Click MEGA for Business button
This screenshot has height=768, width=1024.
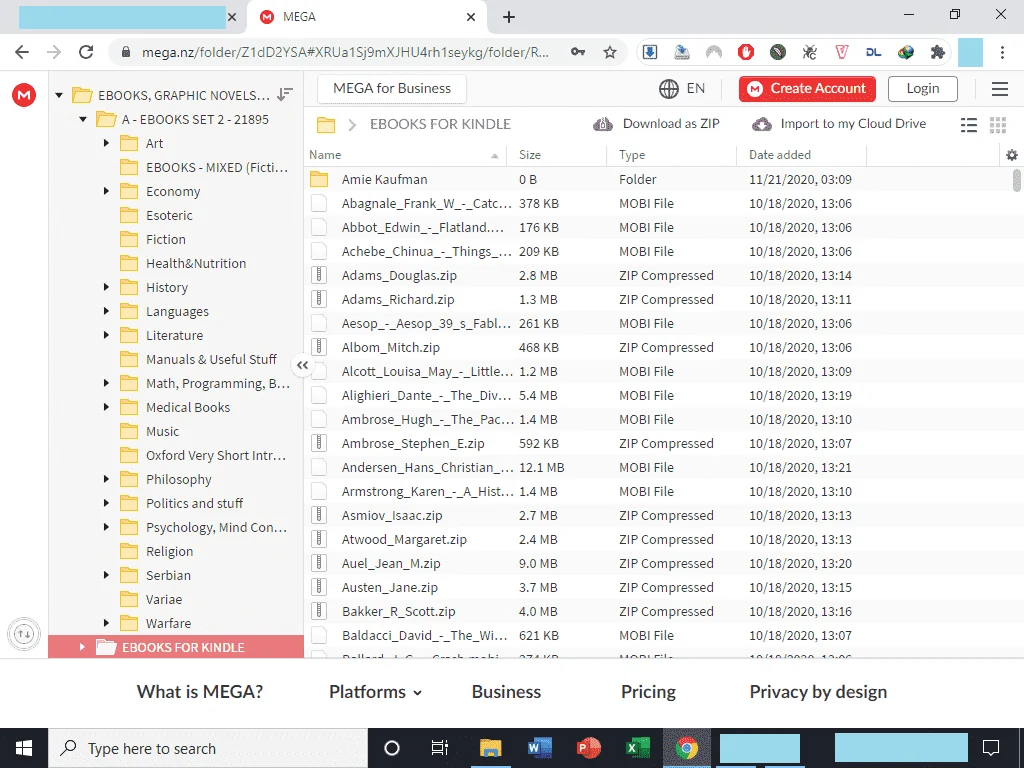tap(392, 89)
